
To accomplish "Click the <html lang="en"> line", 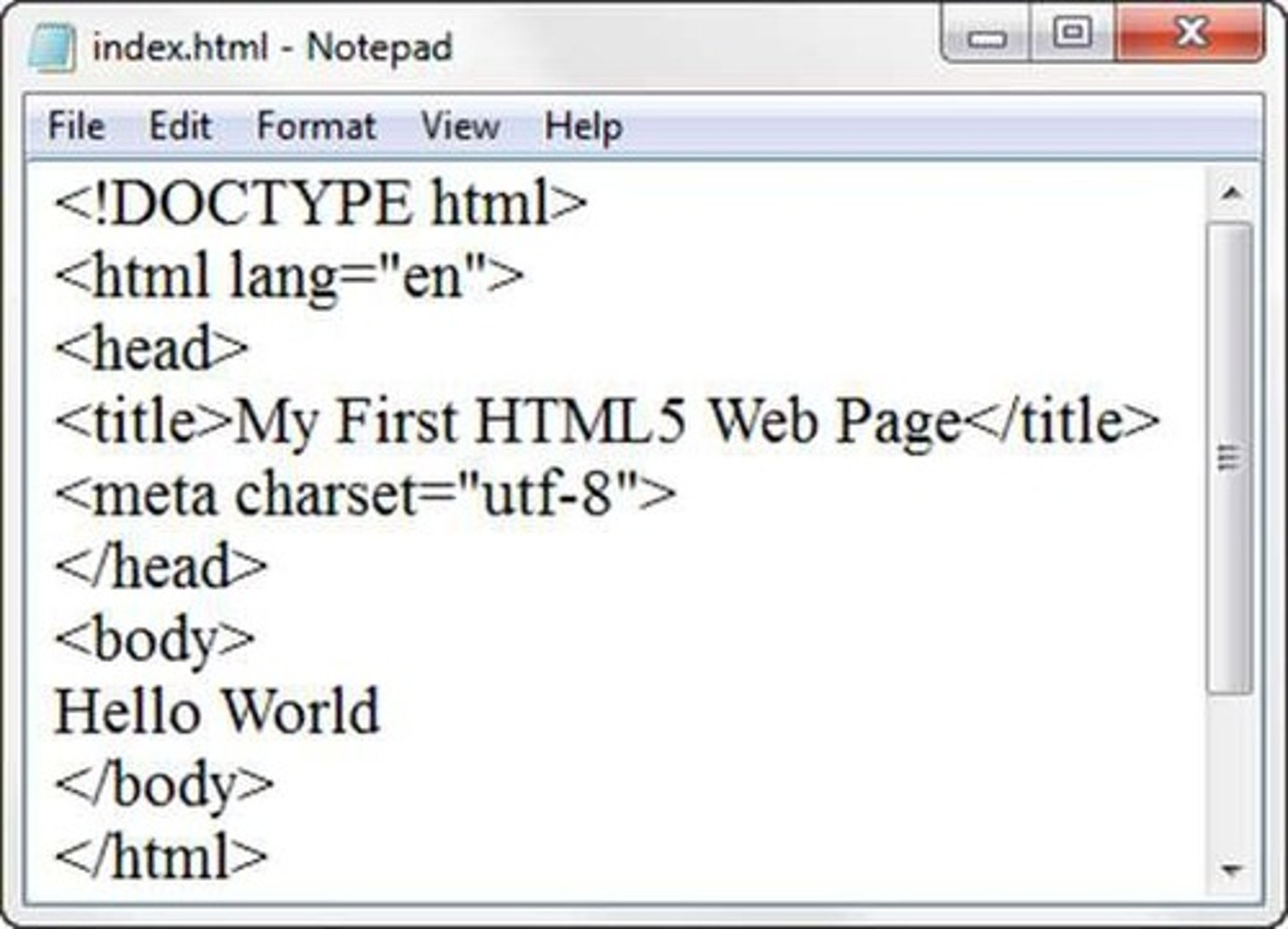I will [x=289, y=276].
